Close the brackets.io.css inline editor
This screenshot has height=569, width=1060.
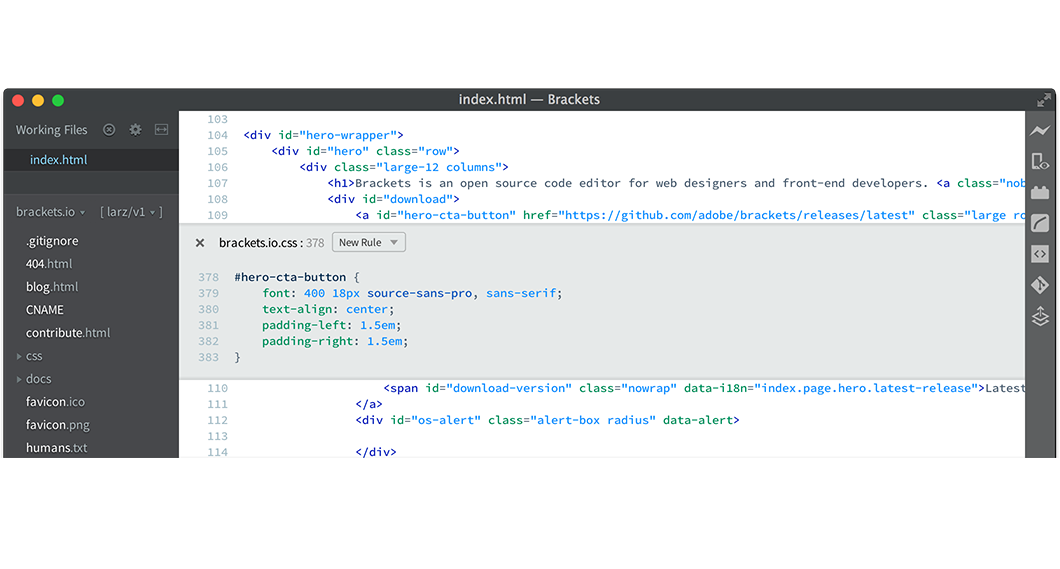click(x=199, y=243)
